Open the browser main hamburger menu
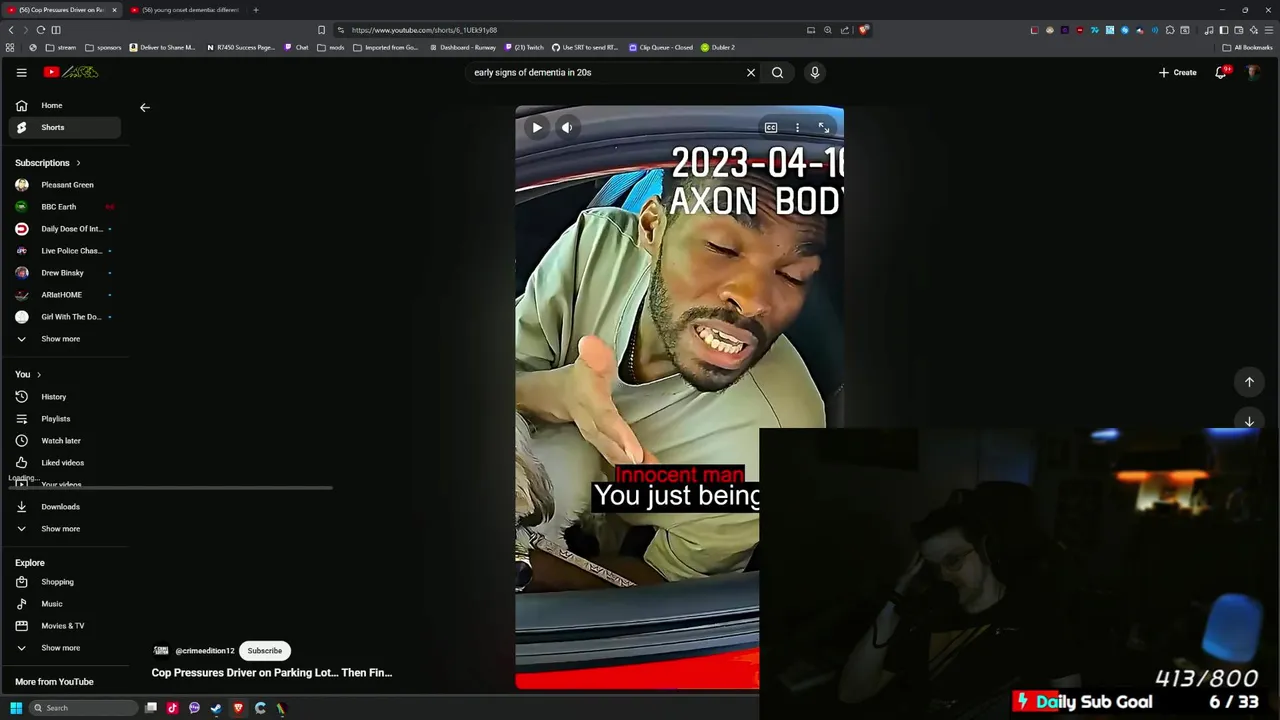The image size is (1280, 720). click(1268, 30)
